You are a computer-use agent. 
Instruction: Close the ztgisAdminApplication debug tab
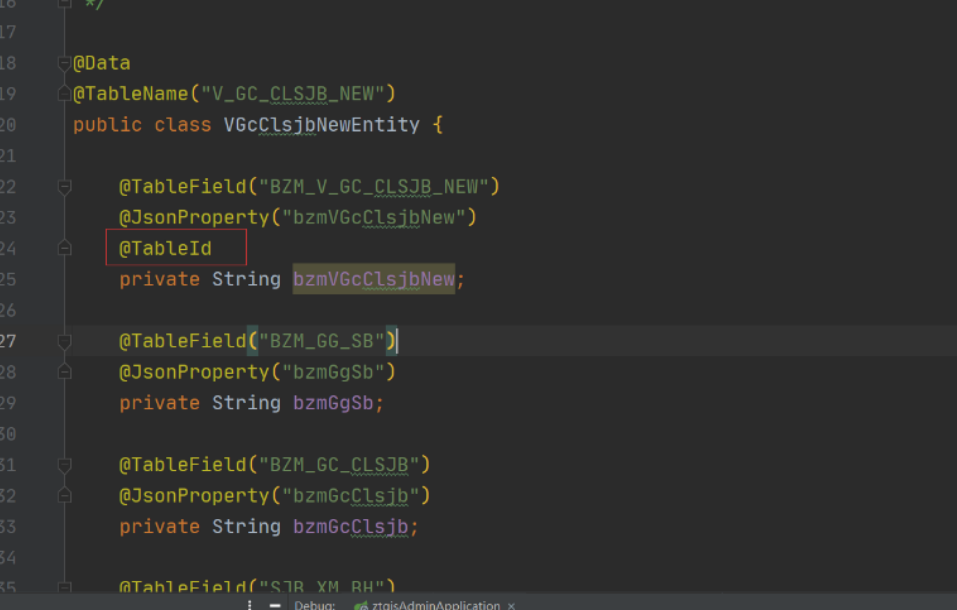coord(511,605)
